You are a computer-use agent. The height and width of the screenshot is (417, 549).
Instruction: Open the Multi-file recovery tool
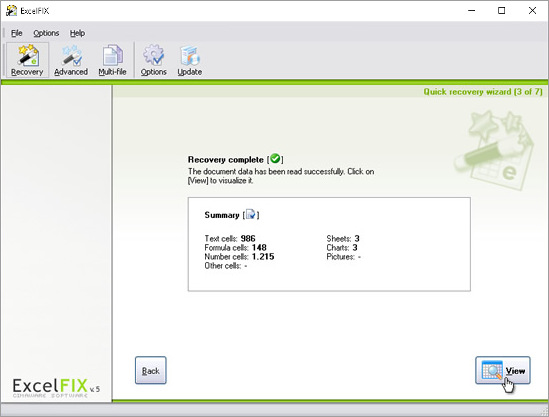point(112,60)
